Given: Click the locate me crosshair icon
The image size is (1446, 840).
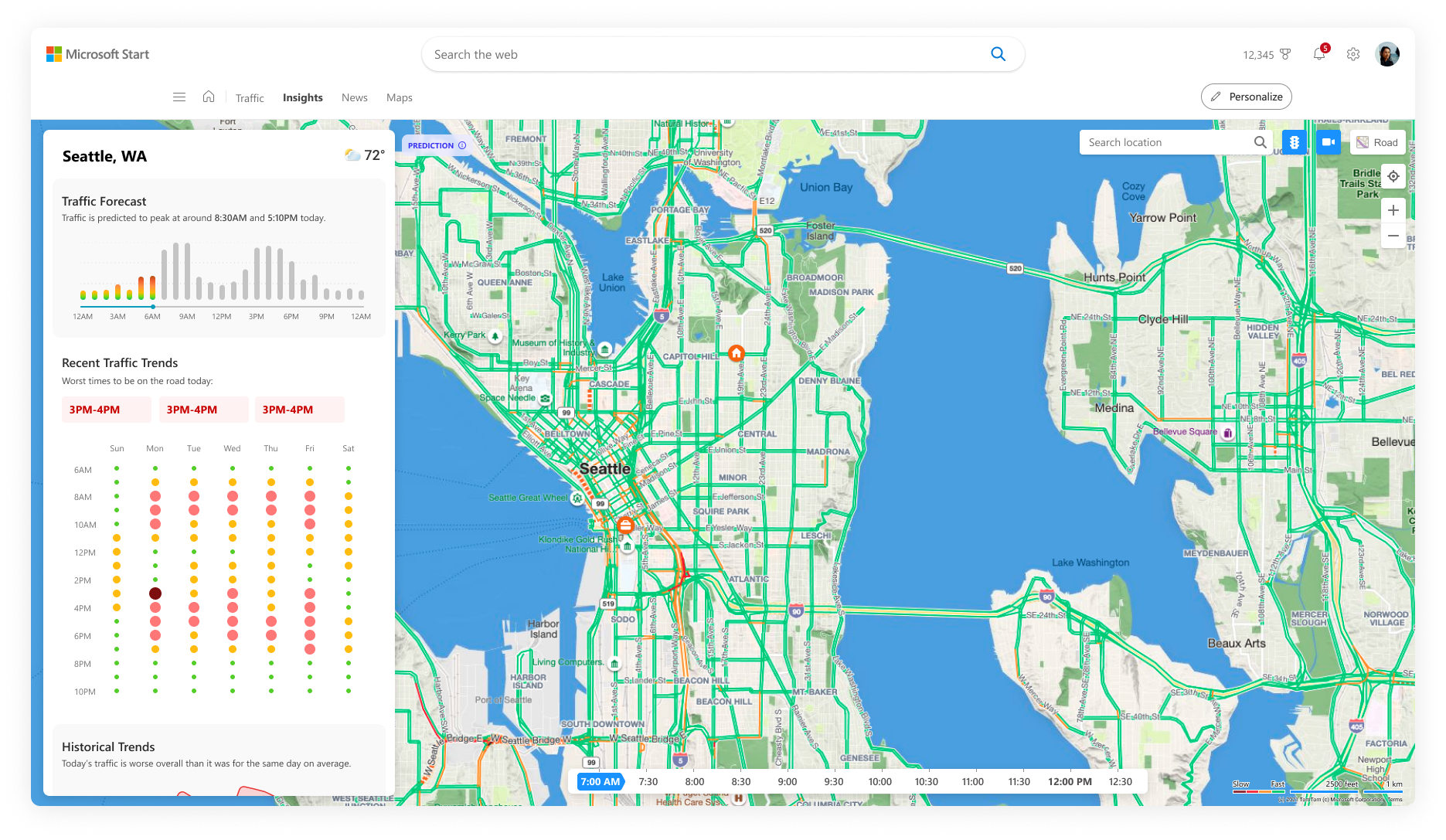Looking at the screenshot, I should [1393, 176].
